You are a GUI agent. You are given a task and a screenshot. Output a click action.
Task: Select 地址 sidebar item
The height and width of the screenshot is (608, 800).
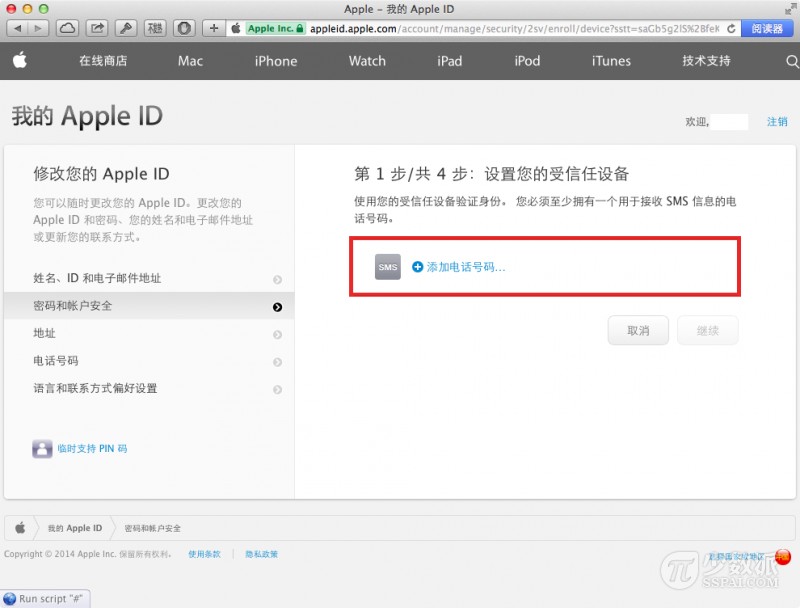(149, 334)
